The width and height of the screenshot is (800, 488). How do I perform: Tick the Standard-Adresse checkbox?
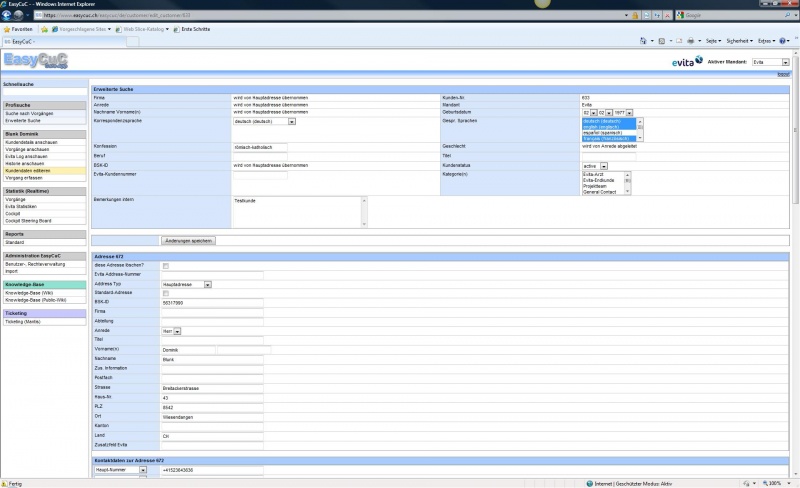165,294
